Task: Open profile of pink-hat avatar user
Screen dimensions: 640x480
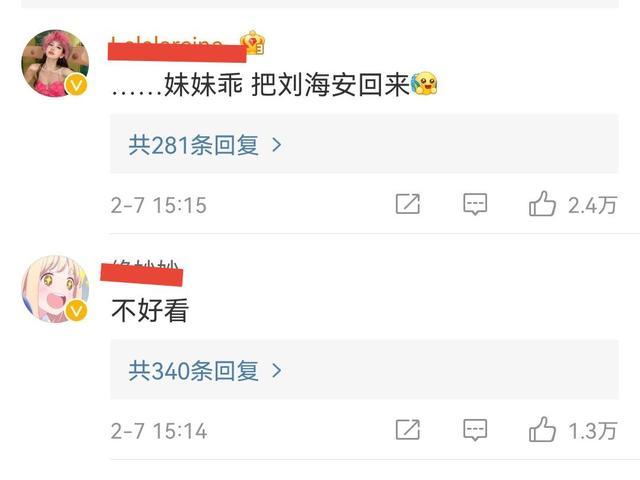Action: pos(55,63)
